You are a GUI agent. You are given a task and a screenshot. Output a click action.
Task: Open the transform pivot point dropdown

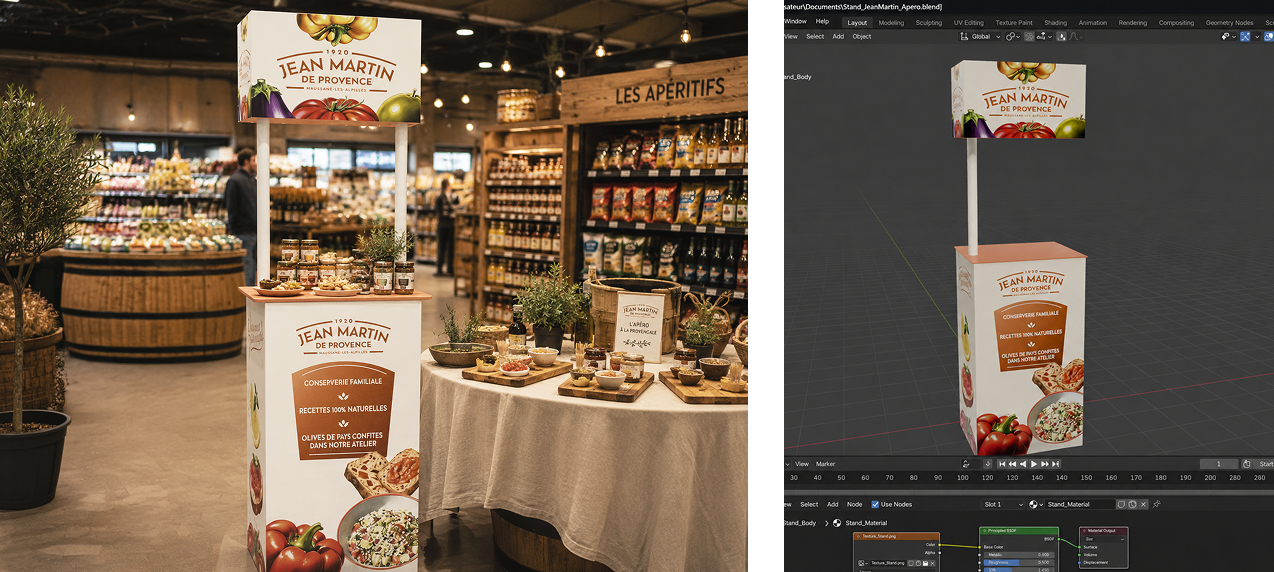pyautogui.click(x=1013, y=36)
